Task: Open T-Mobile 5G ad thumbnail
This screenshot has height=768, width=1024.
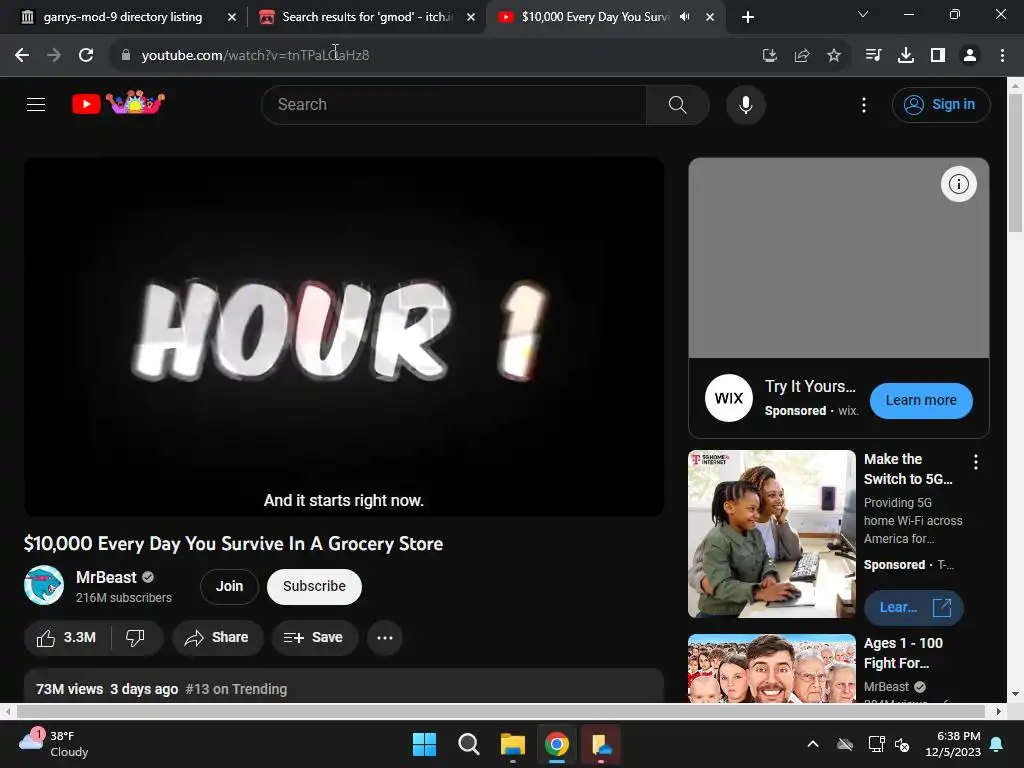Action: point(772,534)
